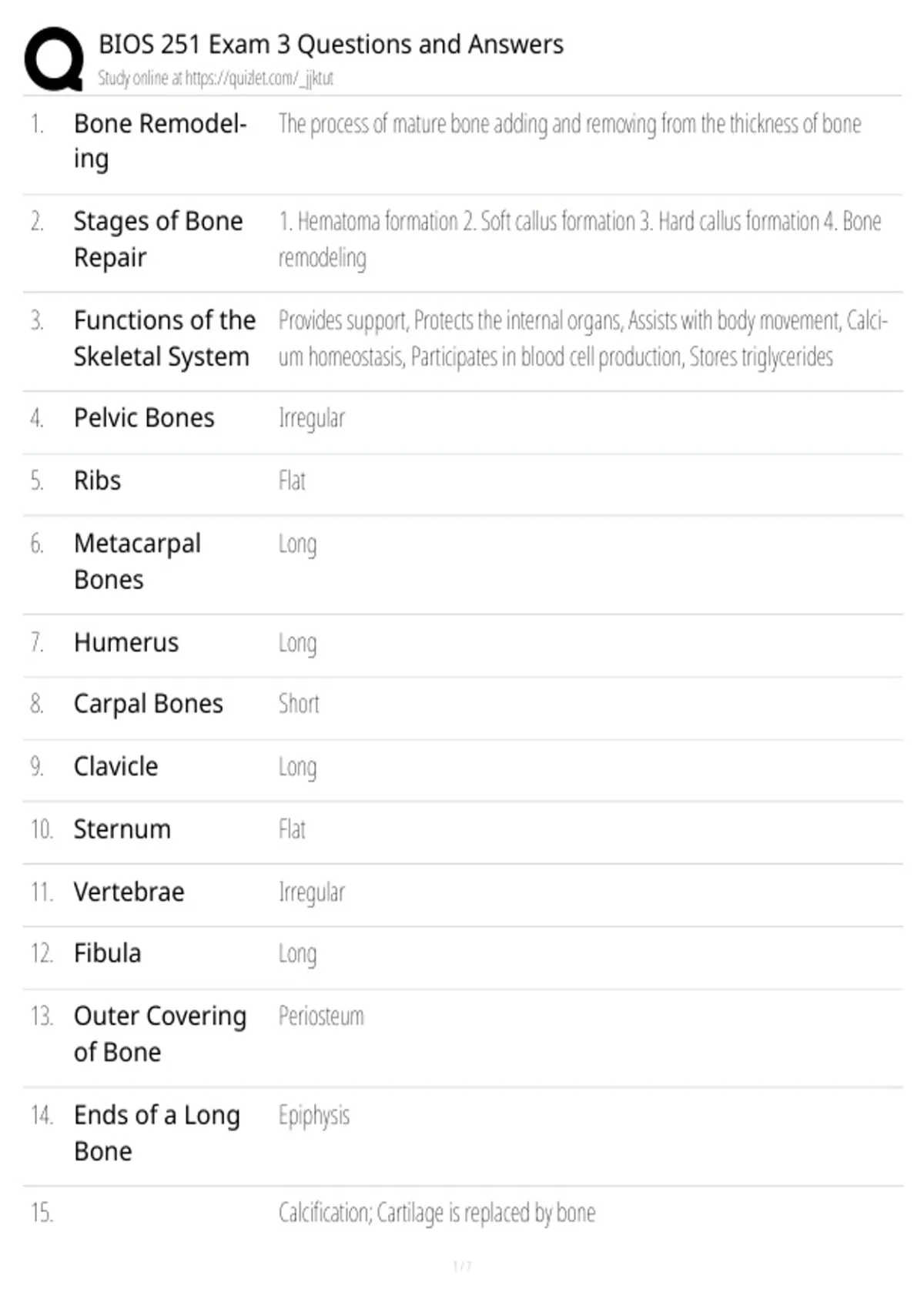Screen dimensions: 924x1309
Task: Select the Clavicle term
Action: pyautogui.click(x=115, y=767)
